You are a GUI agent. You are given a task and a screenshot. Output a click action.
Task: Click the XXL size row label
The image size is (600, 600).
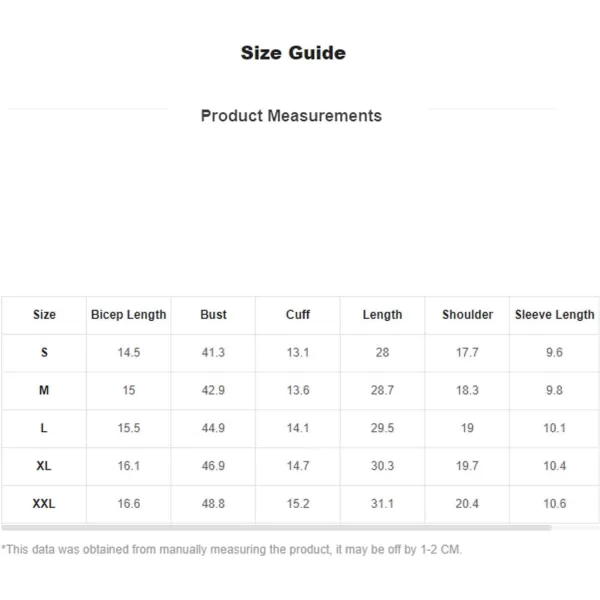click(44, 504)
